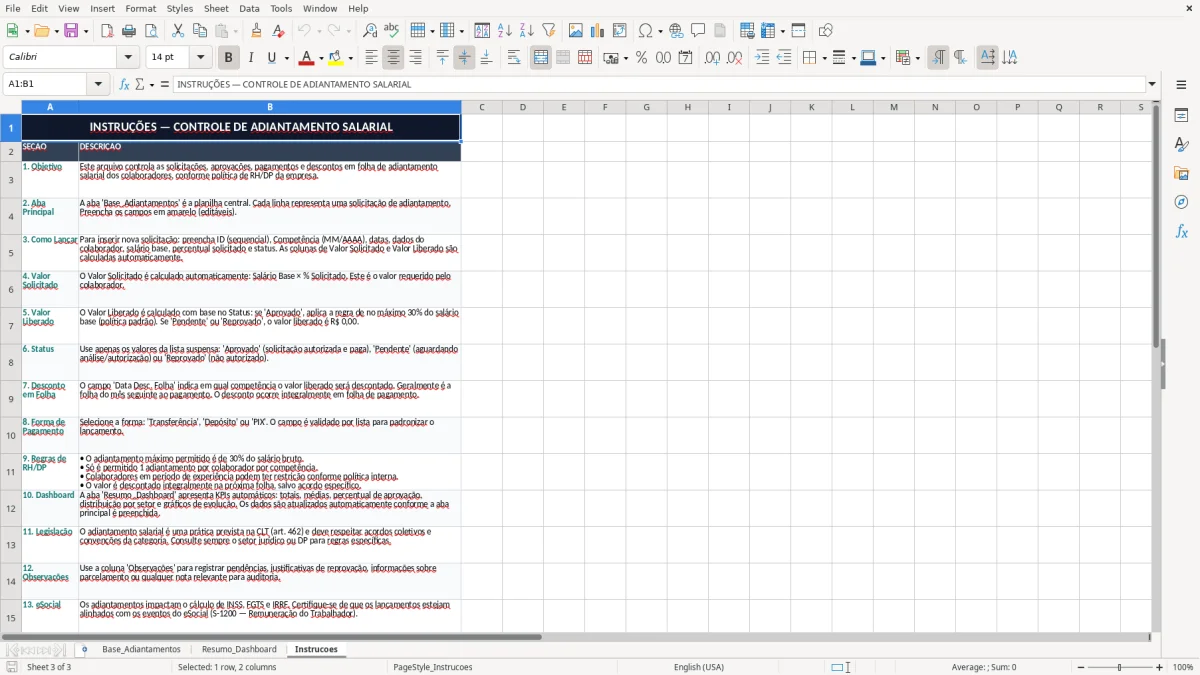Toggle Merge and Center Cells
The width and height of the screenshot is (1200, 675).
tap(541, 58)
